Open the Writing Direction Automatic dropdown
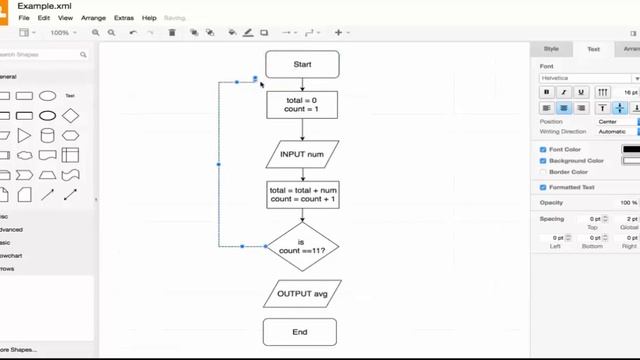The image size is (640, 360). [618, 131]
